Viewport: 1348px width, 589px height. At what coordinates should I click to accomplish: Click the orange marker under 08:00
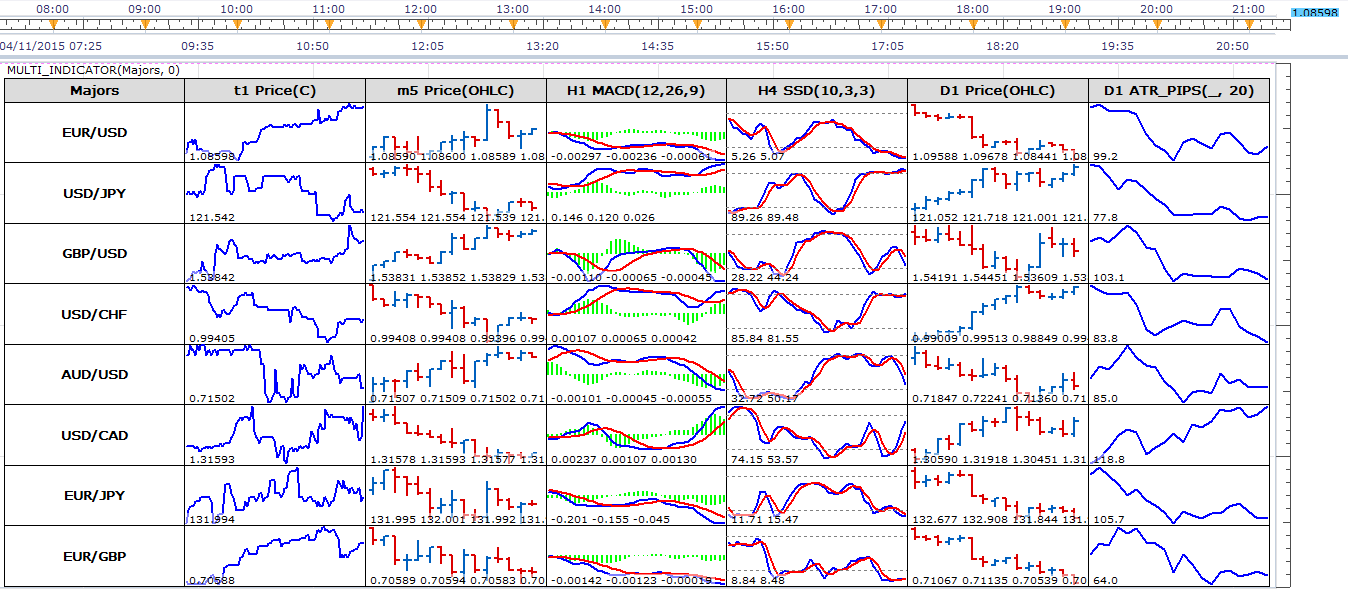pyautogui.click(x=52, y=23)
